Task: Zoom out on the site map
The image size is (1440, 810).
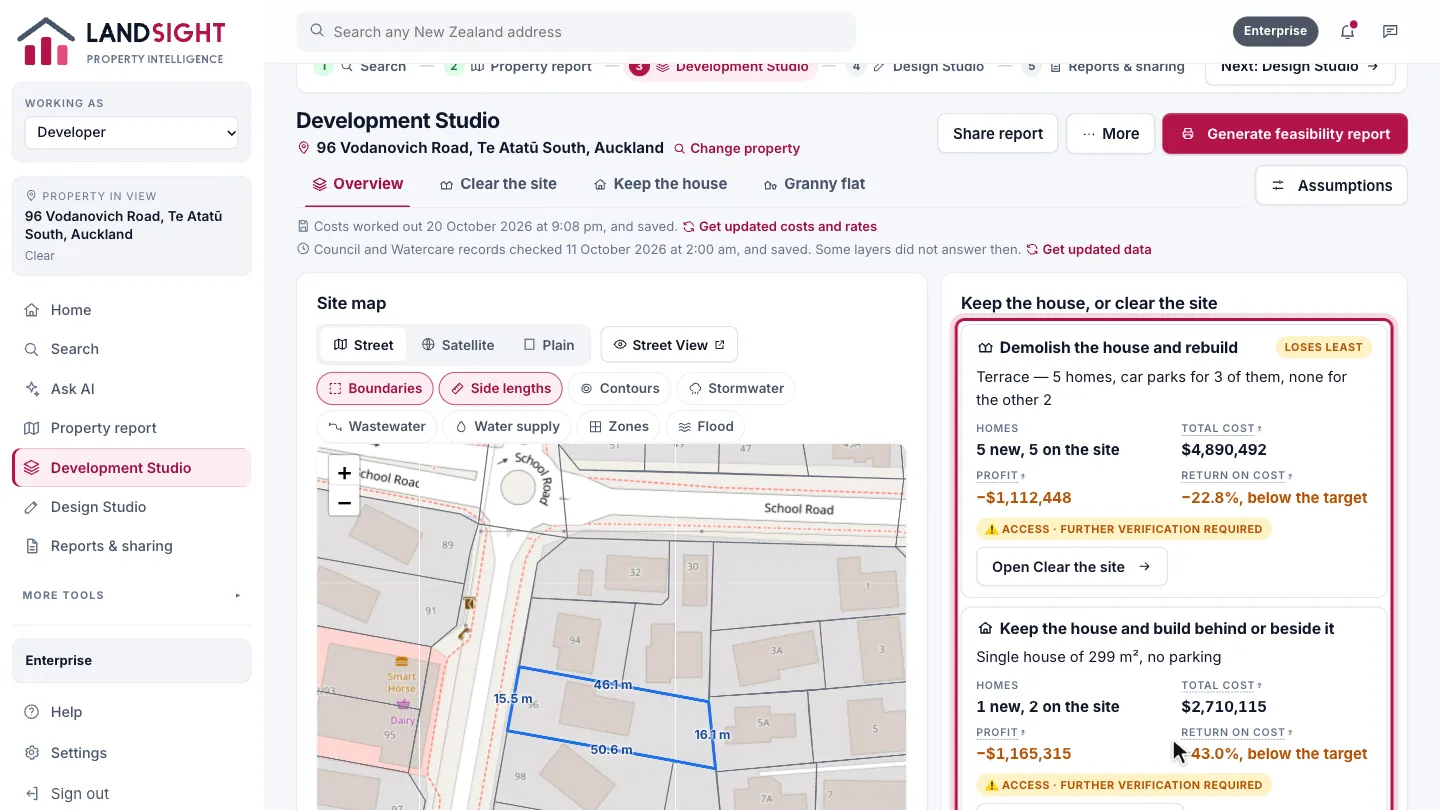Action: [344, 502]
